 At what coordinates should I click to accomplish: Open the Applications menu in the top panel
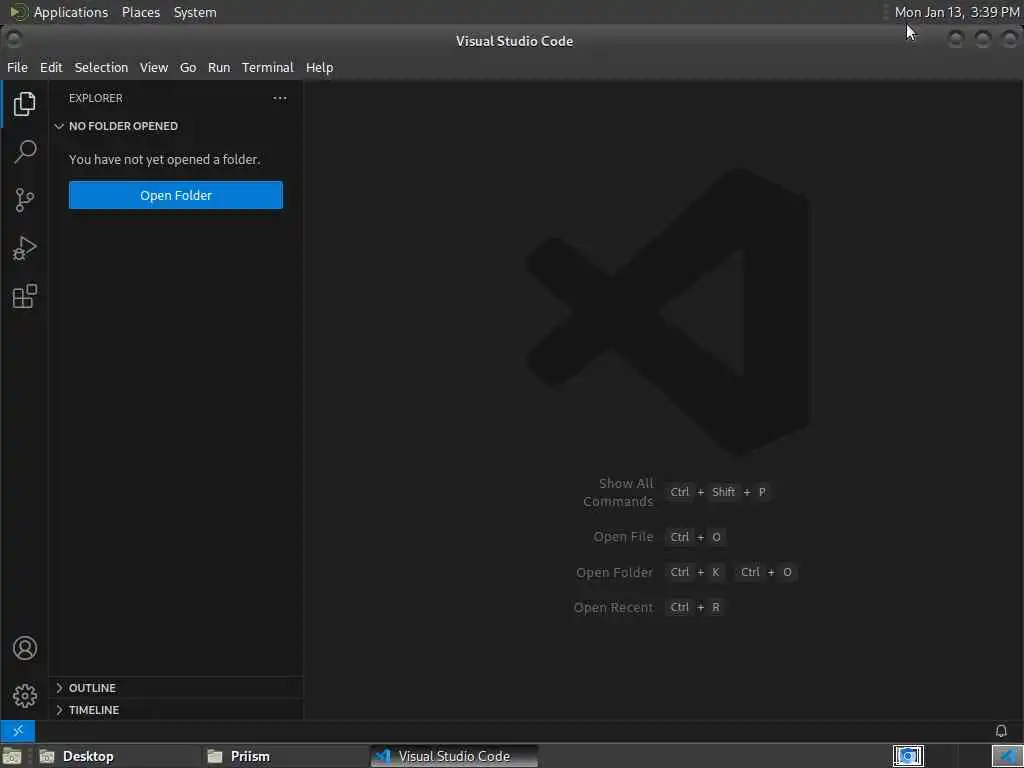point(59,12)
